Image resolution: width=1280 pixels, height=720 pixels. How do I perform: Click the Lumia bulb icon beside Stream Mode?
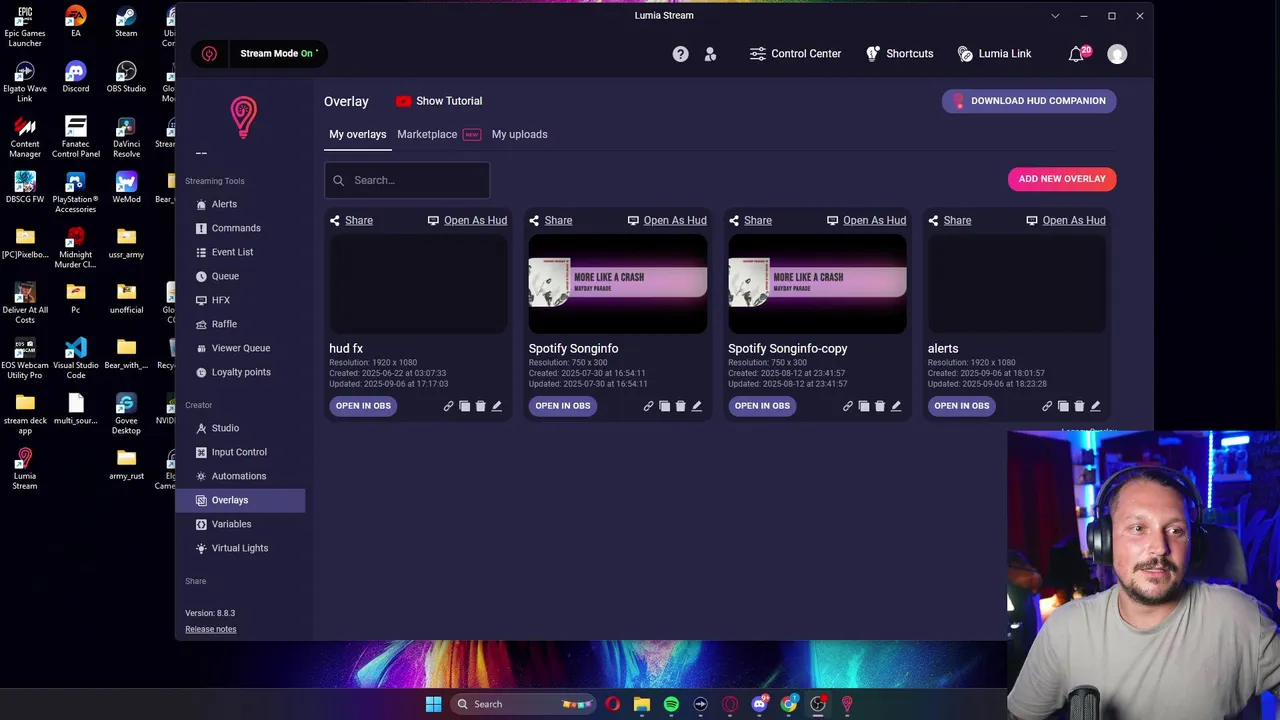point(209,54)
